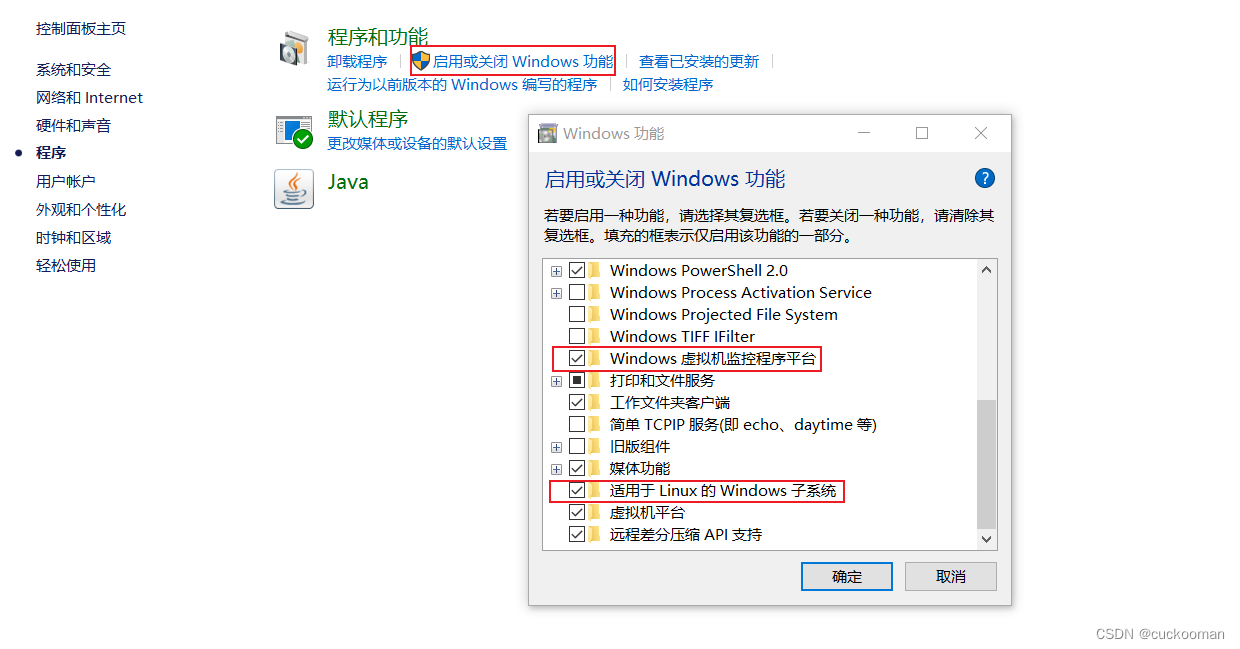1240x649 pixels.
Task: Select 系统和安全 in the sidebar
Action: click(74, 69)
